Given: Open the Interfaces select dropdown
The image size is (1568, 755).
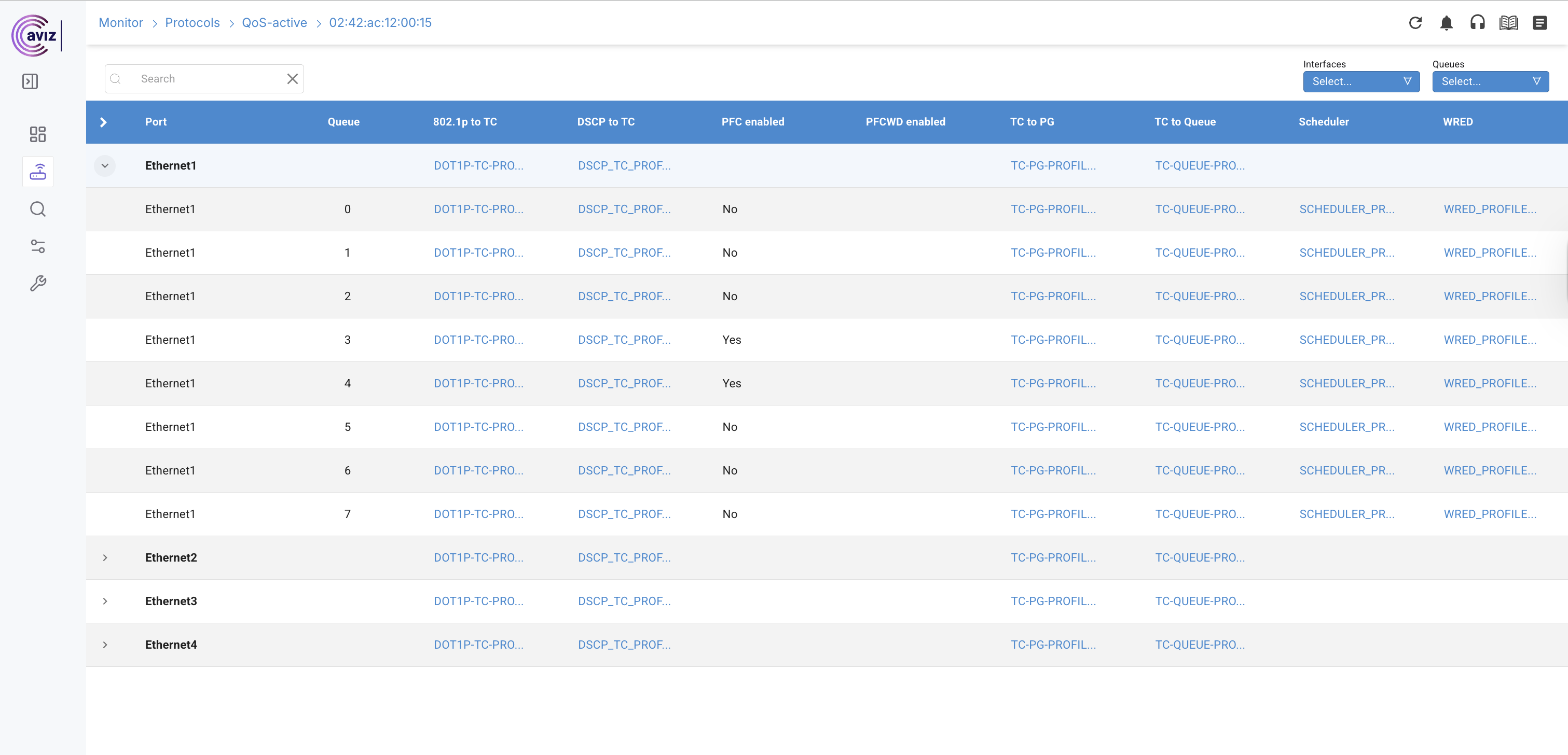Looking at the screenshot, I should click(x=1361, y=81).
